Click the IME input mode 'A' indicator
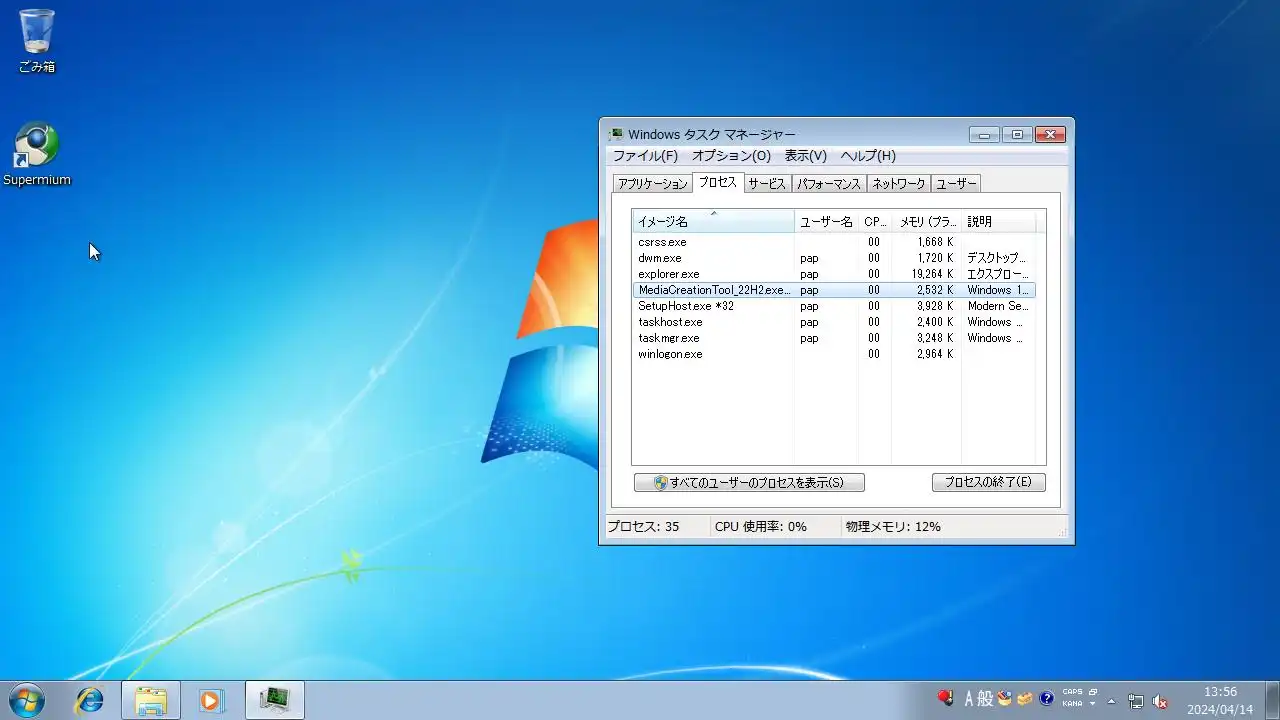 (968, 699)
